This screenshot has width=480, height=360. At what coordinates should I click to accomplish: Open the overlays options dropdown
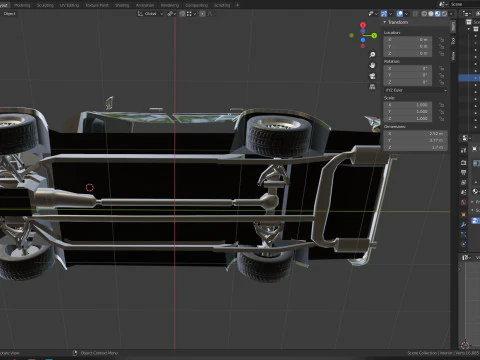click(406, 14)
